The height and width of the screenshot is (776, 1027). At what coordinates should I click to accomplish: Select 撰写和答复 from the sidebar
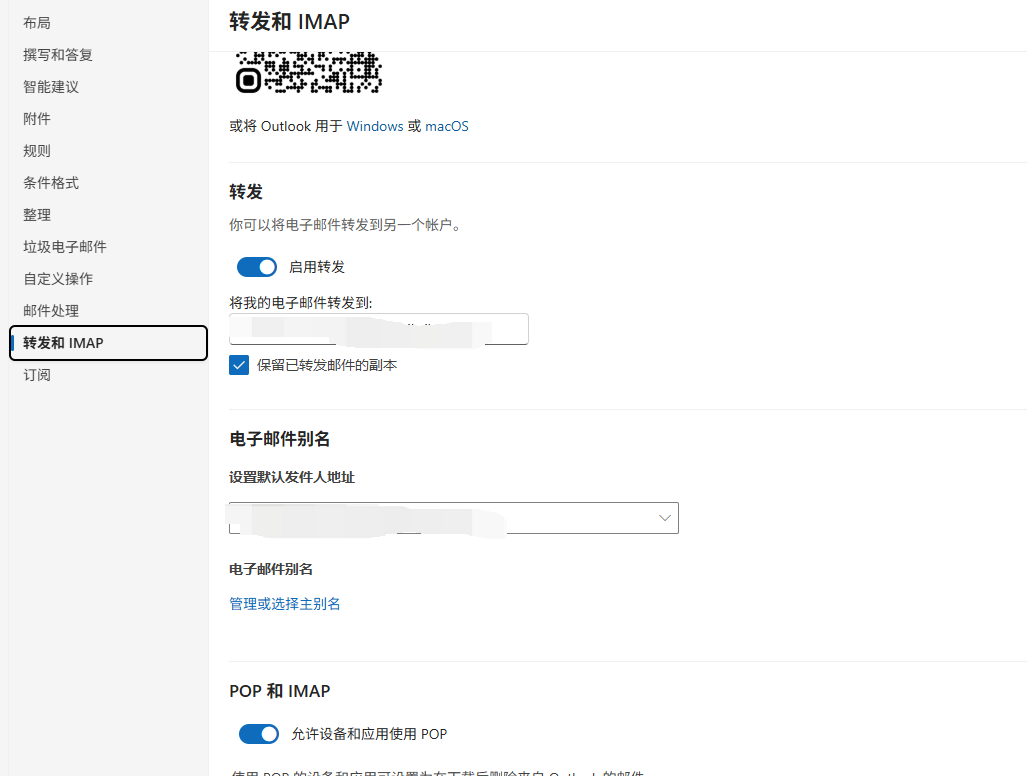[58, 54]
